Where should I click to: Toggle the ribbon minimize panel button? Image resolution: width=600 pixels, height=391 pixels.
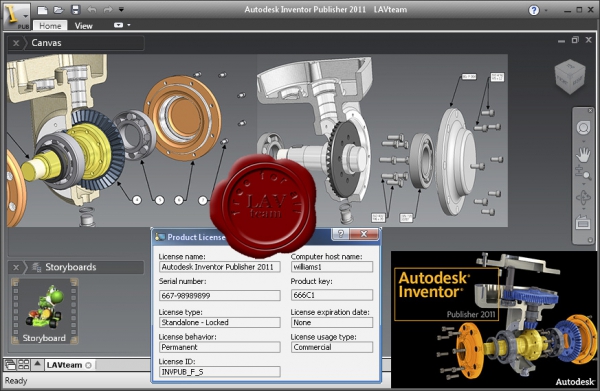(x=118, y=25)
